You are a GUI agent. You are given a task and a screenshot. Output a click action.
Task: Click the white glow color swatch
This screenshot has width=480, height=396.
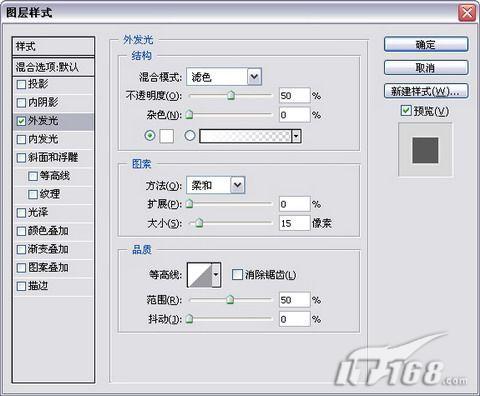click(x=167, y=136)
